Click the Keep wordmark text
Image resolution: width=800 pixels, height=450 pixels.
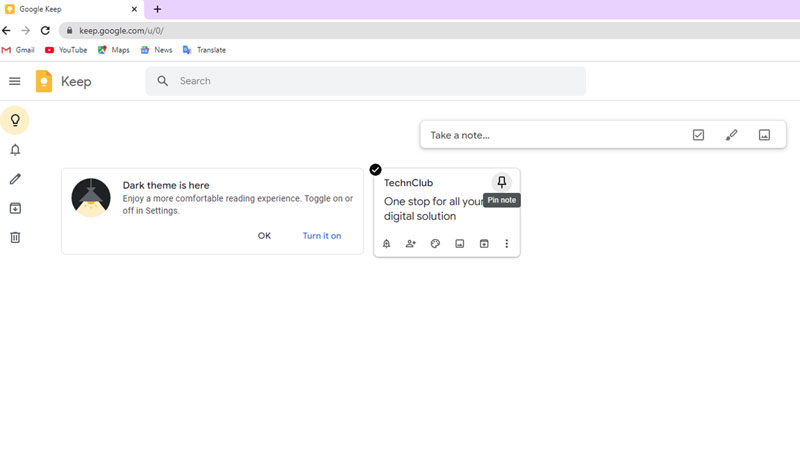tap(76, 82)
